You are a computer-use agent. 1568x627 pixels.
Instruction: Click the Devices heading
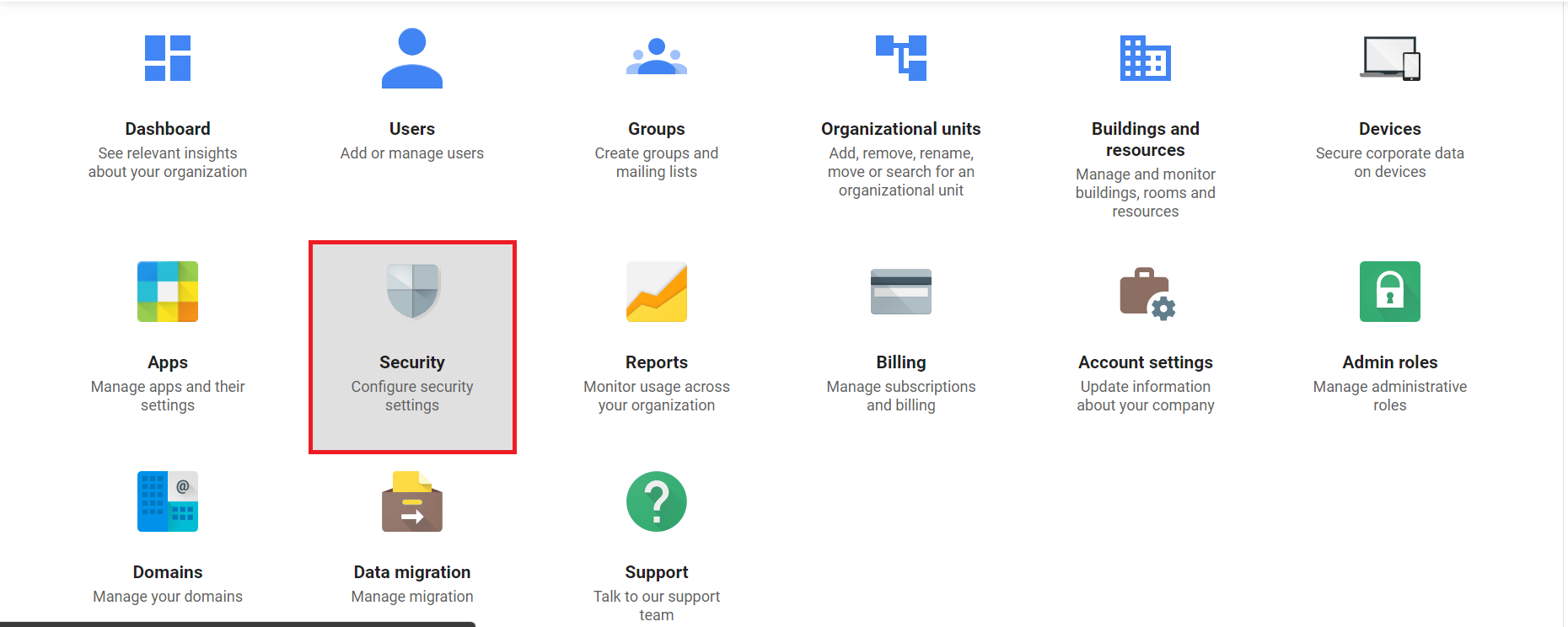[x=1390, y=129]
